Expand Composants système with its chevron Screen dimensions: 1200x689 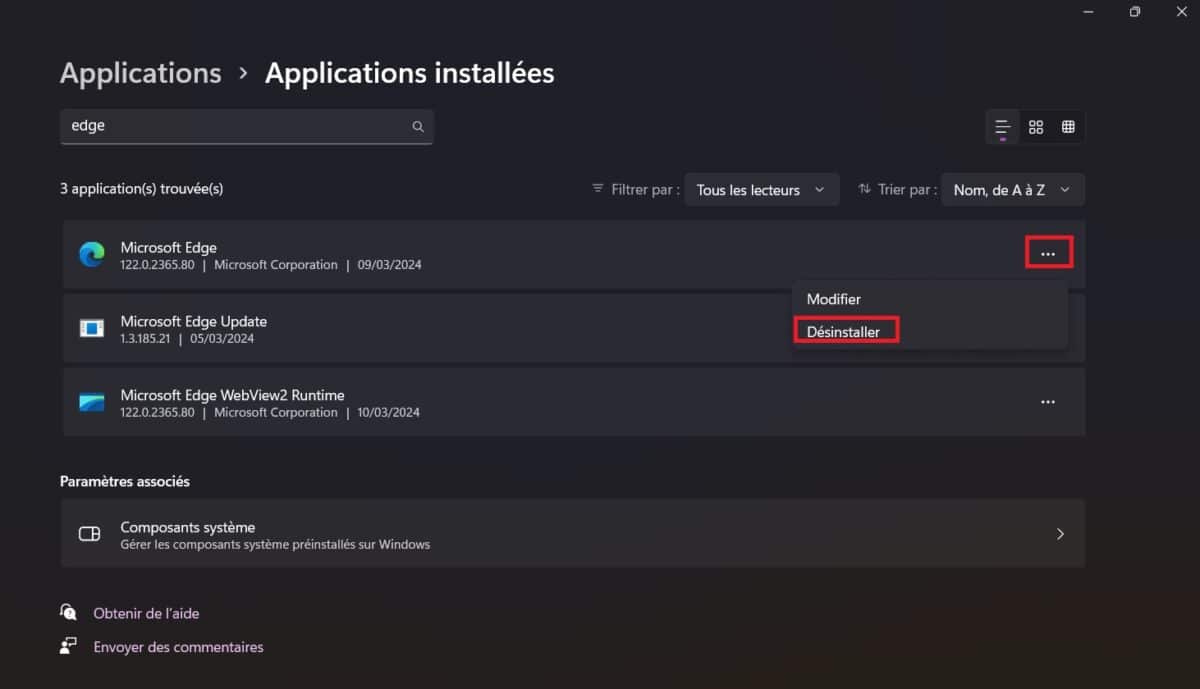[x=1060, y=534]
